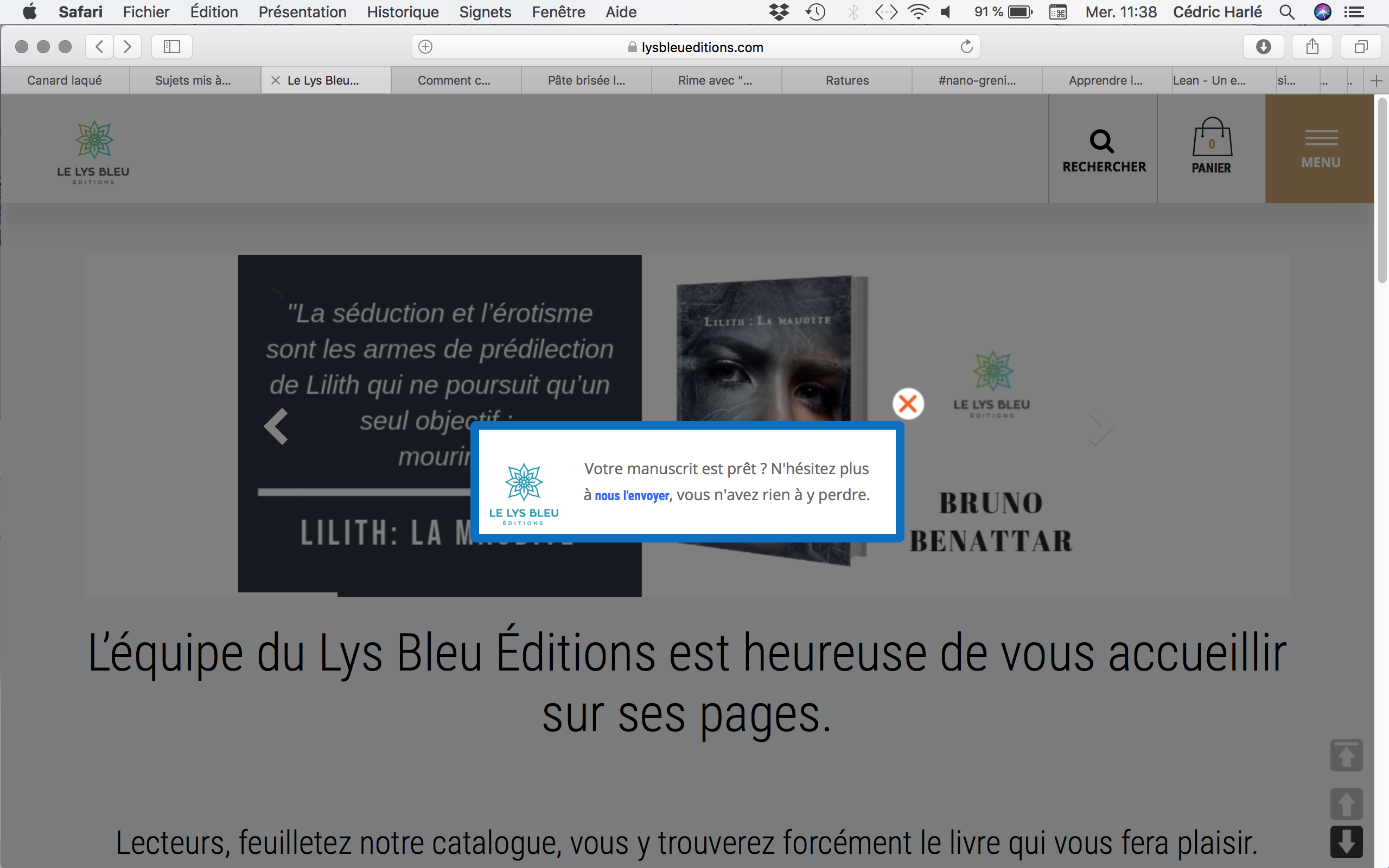Follow the "nous l'envoyer" link
The width and height of the screenshot is (1389, 868).
[632, 495]
